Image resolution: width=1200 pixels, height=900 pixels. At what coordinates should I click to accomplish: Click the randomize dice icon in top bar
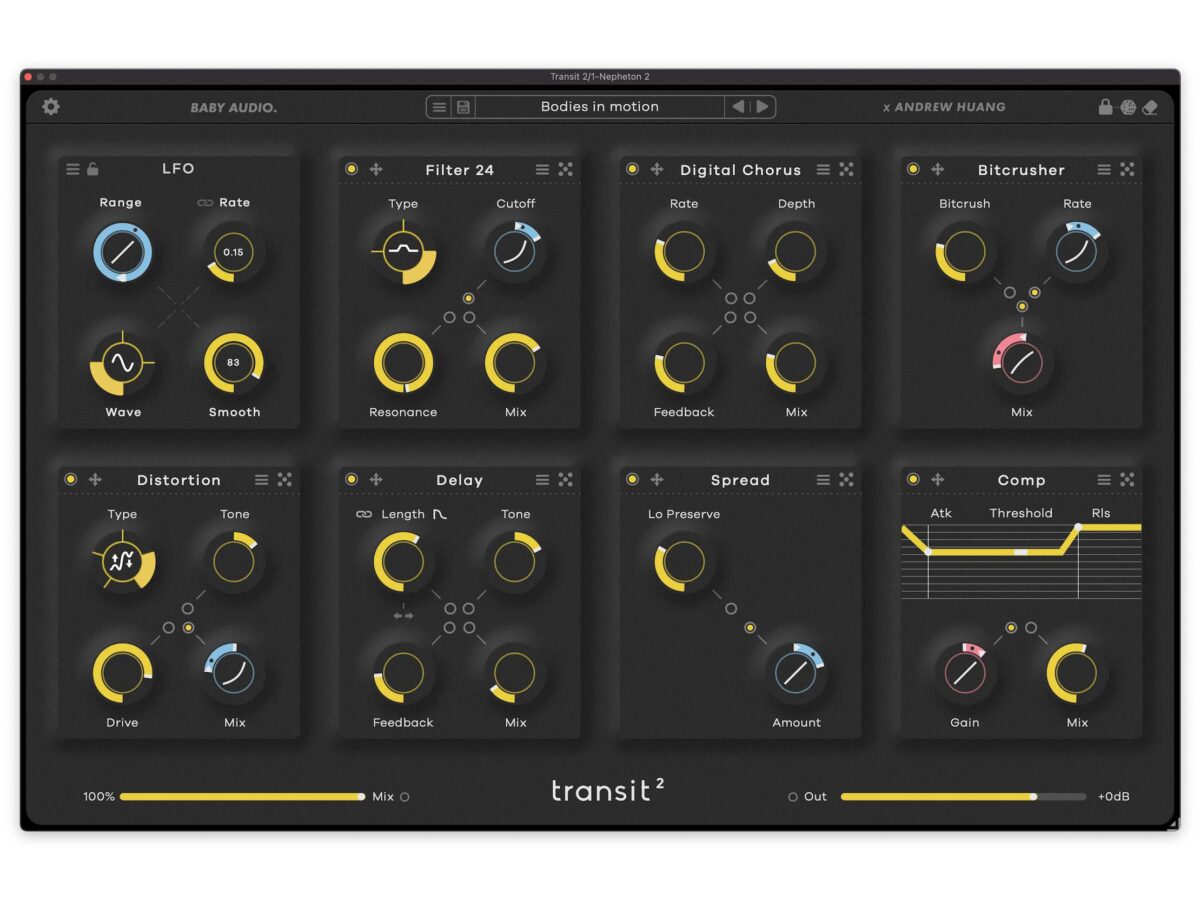point(1128,107)
